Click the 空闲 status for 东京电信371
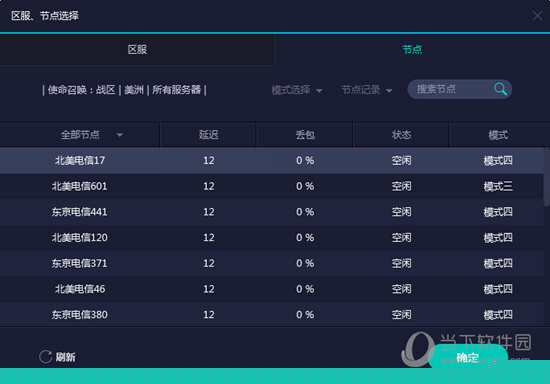 401,263
